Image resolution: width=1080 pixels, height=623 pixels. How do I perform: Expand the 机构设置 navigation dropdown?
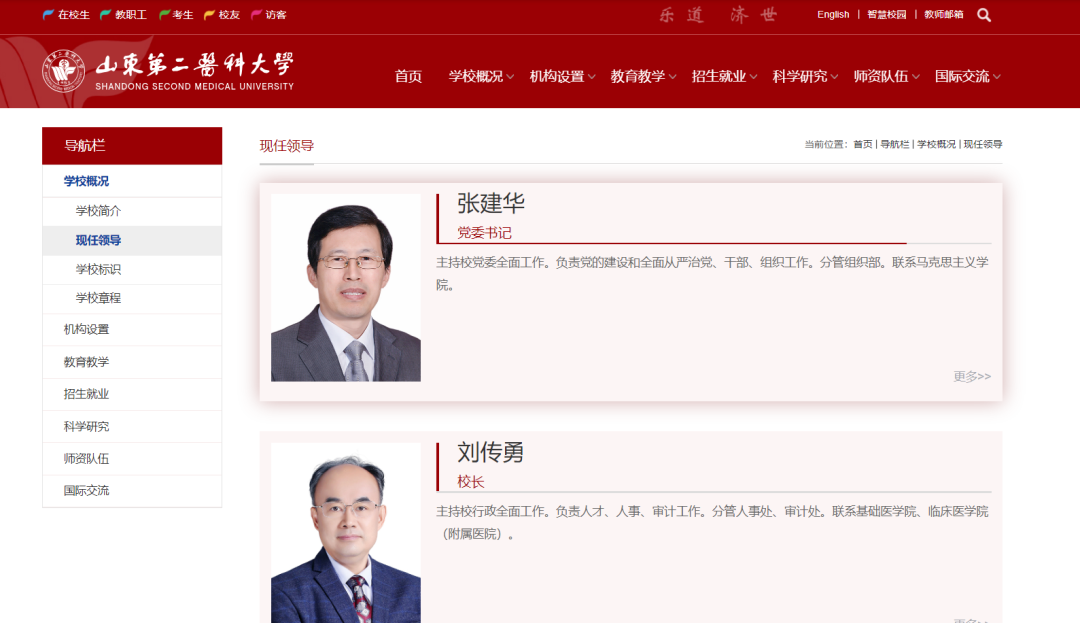point(556,75)
